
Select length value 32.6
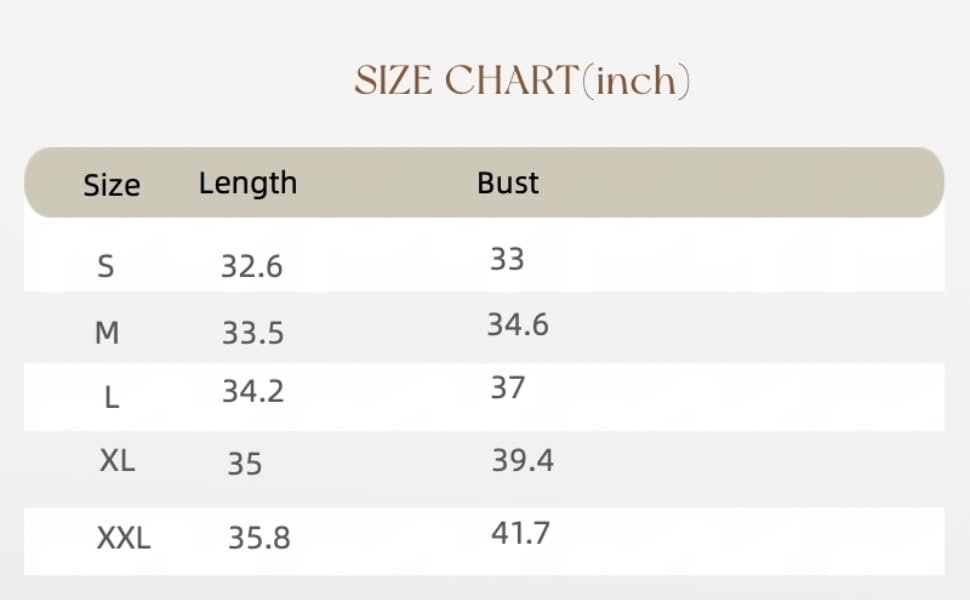point(252,267)
